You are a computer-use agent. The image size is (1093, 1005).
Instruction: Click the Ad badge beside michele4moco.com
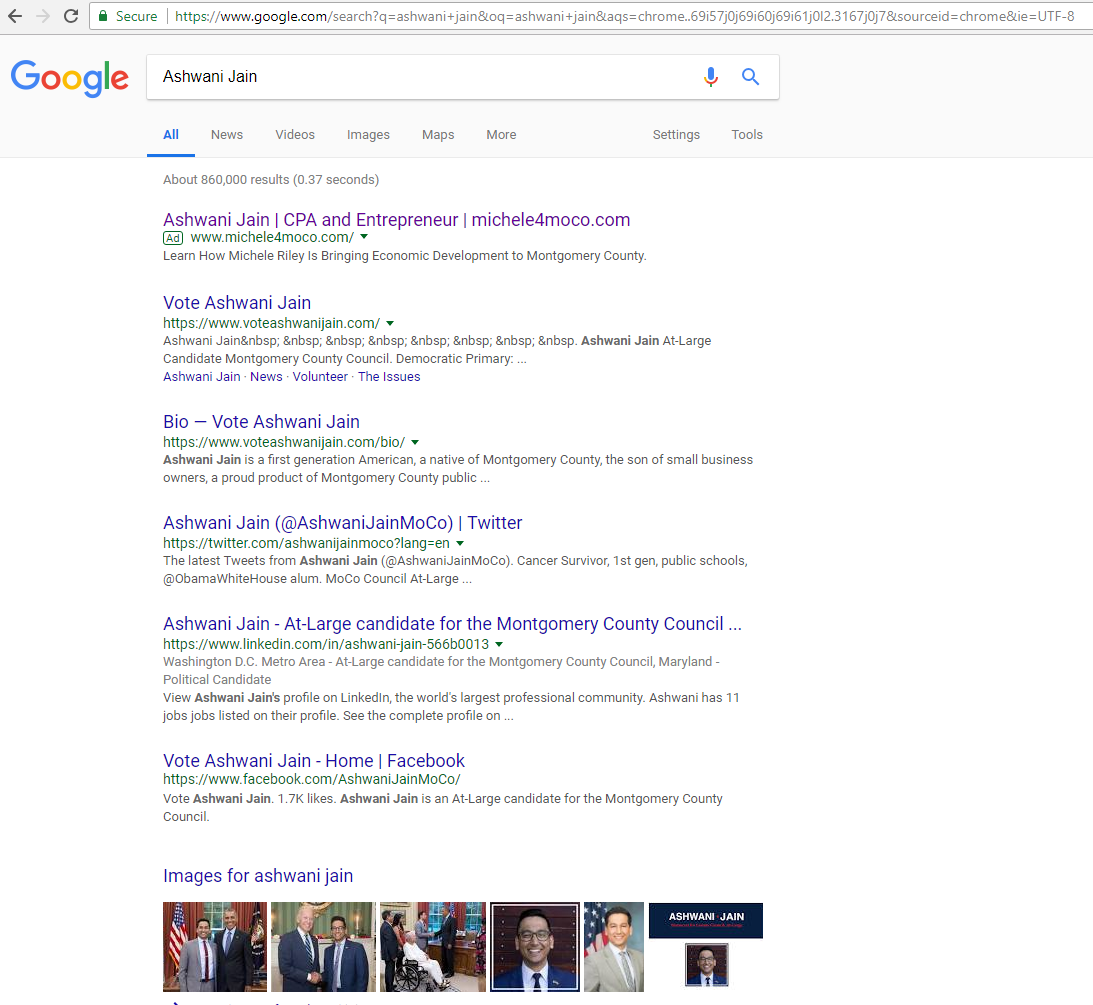173,238
